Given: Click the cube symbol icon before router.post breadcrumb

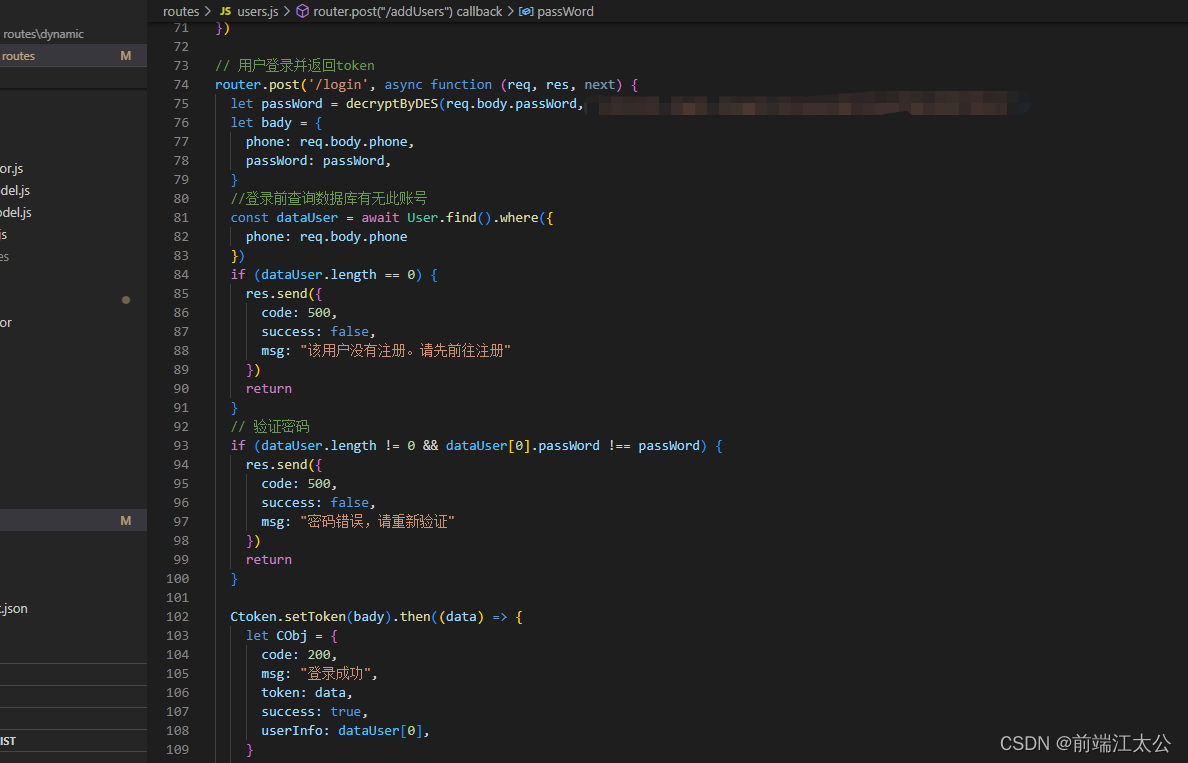Looking at the screenshot, I should (302, 11).
